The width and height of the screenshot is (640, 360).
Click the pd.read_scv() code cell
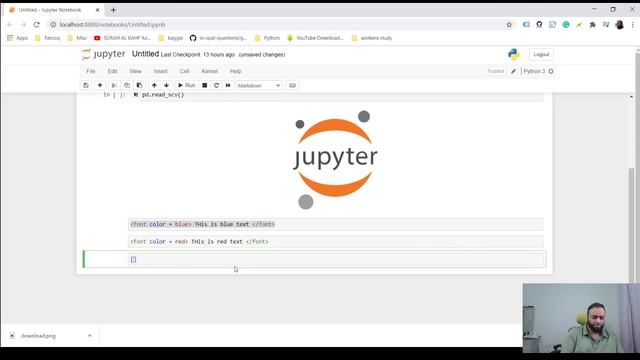tap(342, 96)
